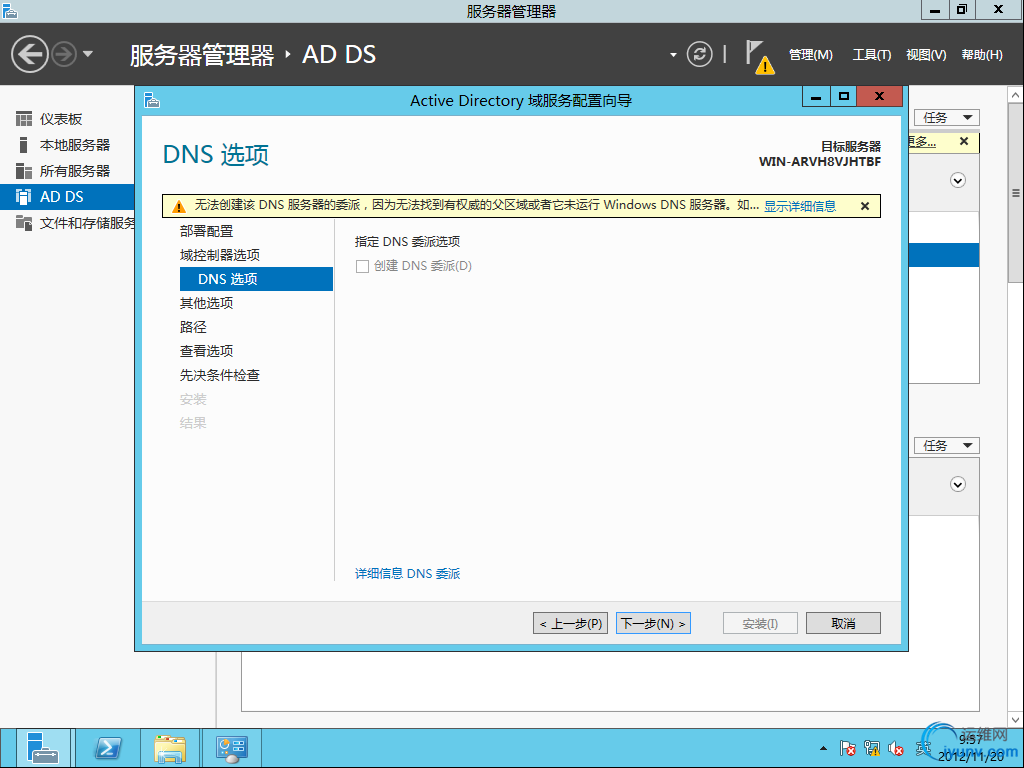Click the 本地服务器 server icon
This screenshot has width=1024, height=768.
pyautogui.click(x=24, y=145)
